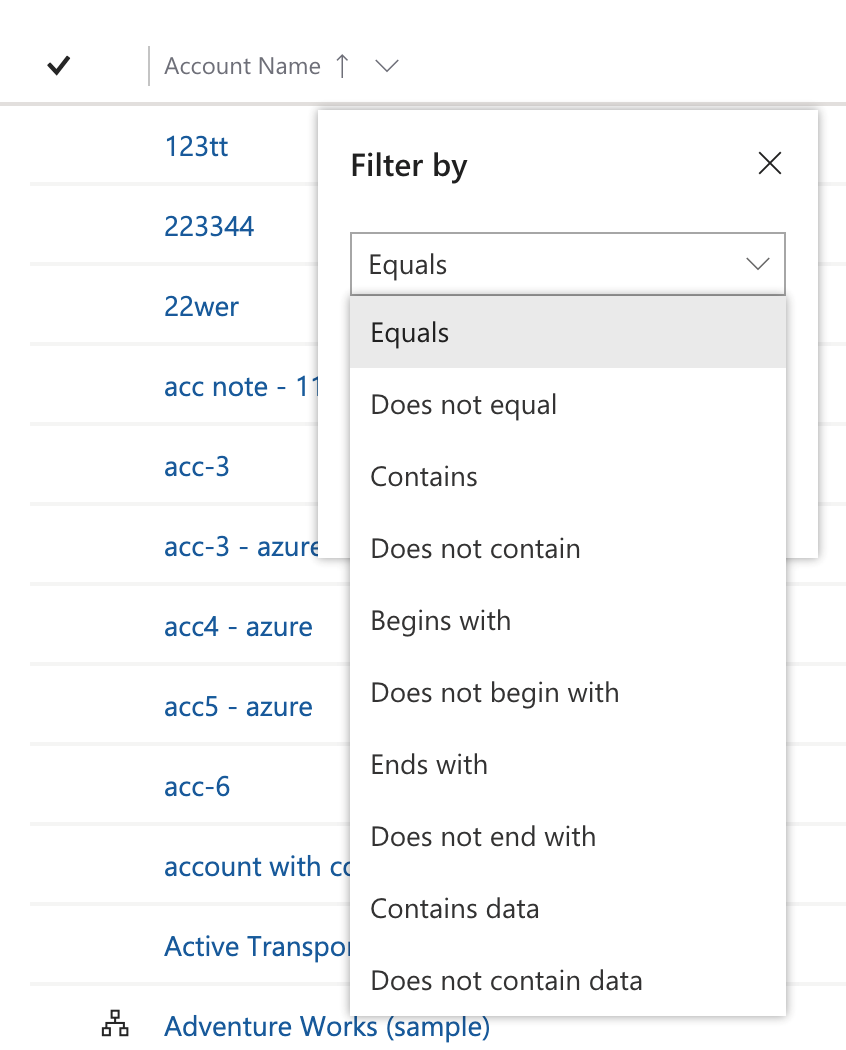Expand the filter condition combo box arrow
The image size is (846, 1050).
coord(758,263)
